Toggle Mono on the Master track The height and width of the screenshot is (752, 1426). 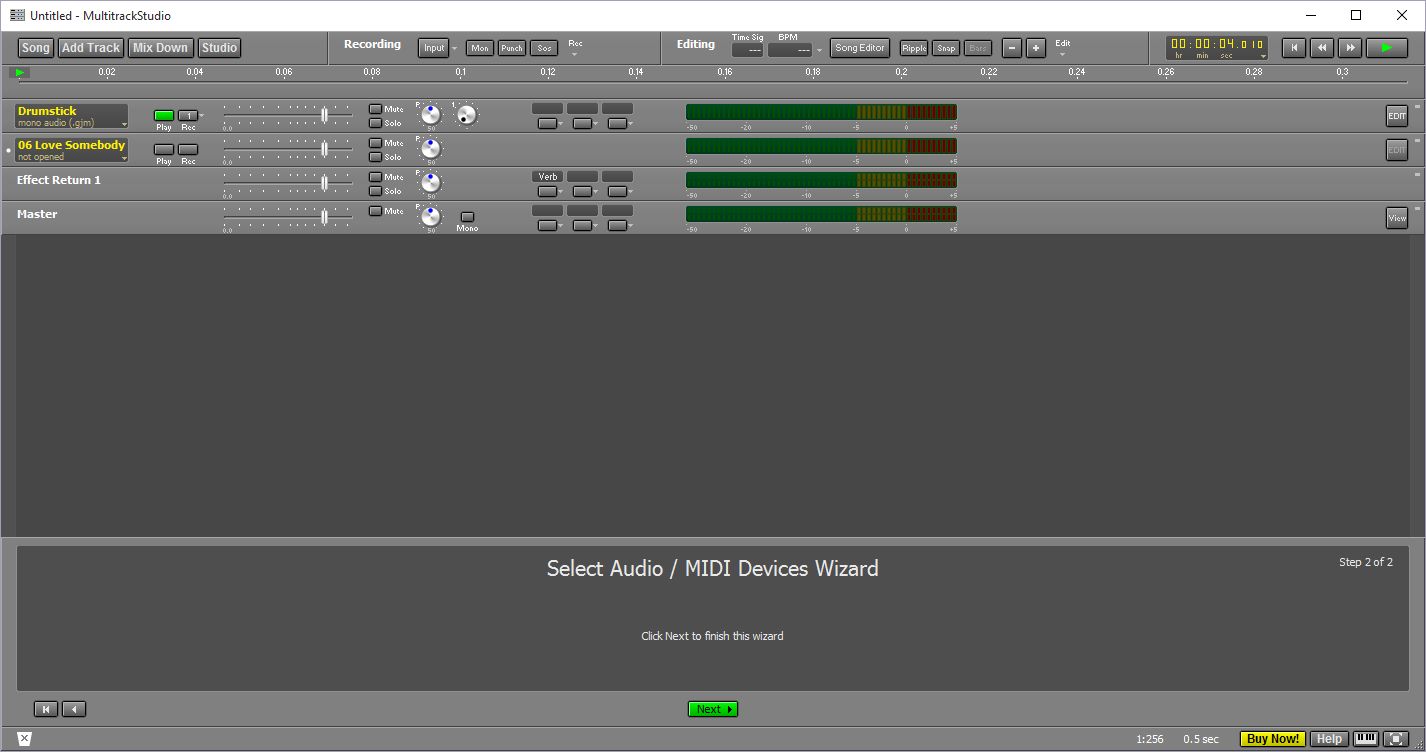pyautogui.click(x=466, y=215)
